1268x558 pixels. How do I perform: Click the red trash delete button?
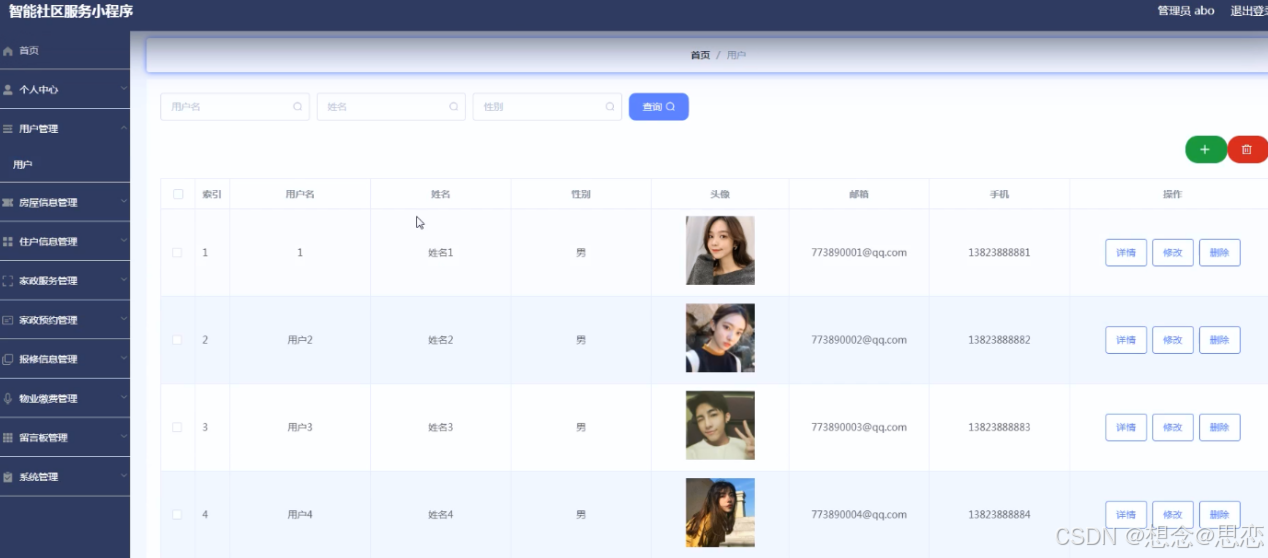[x=1247, y=149]
